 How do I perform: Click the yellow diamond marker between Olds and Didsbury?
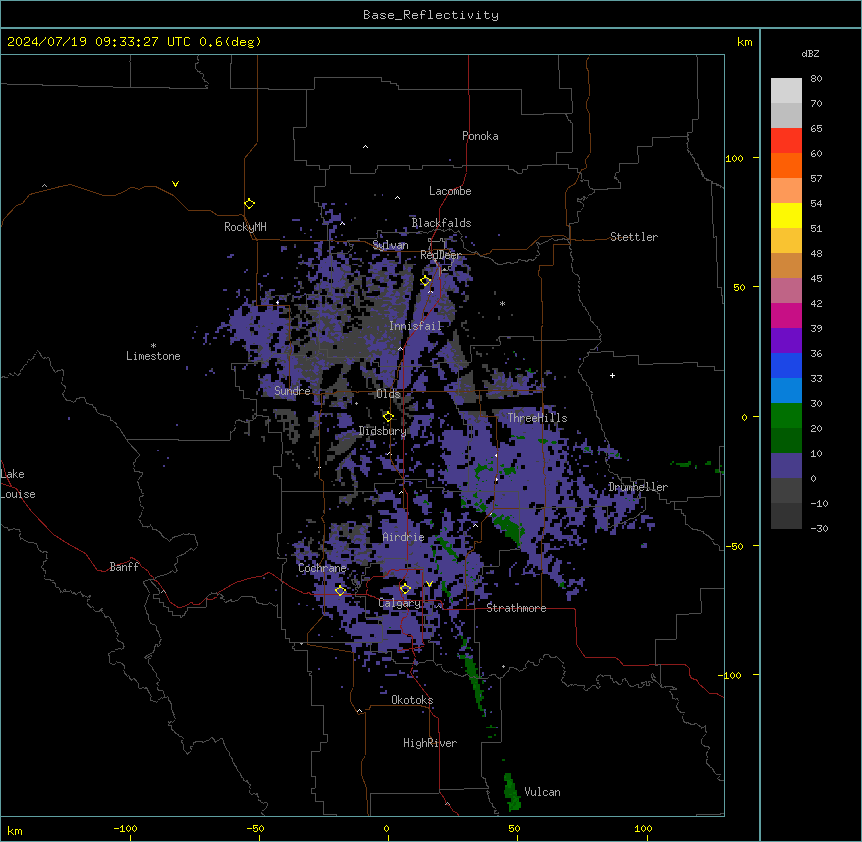point(388,417)
